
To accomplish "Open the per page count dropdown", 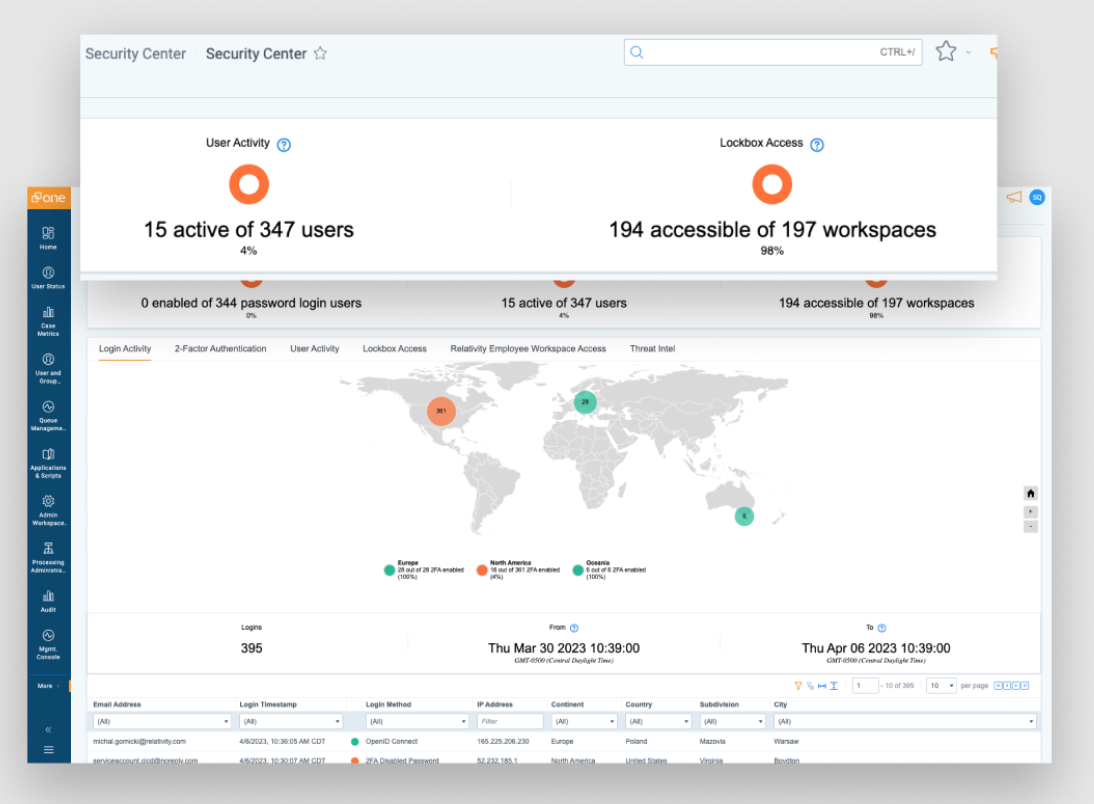I will (941, 686).
